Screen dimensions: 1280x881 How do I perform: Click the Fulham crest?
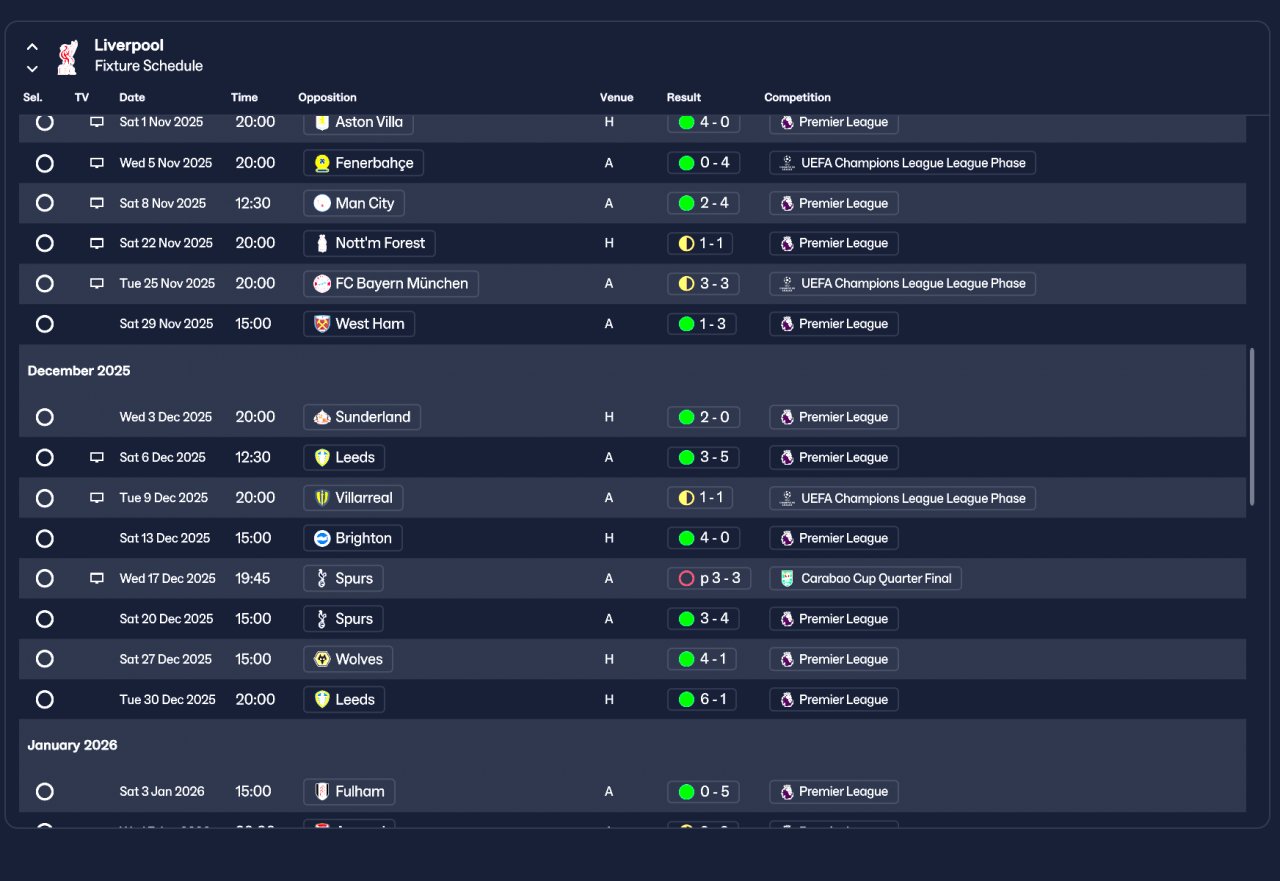pyautogui.click(x=322, y=791)
